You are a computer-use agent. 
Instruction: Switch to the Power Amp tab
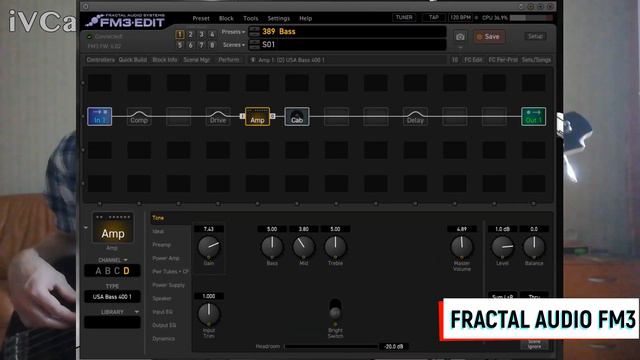click(x=166, y=258)
